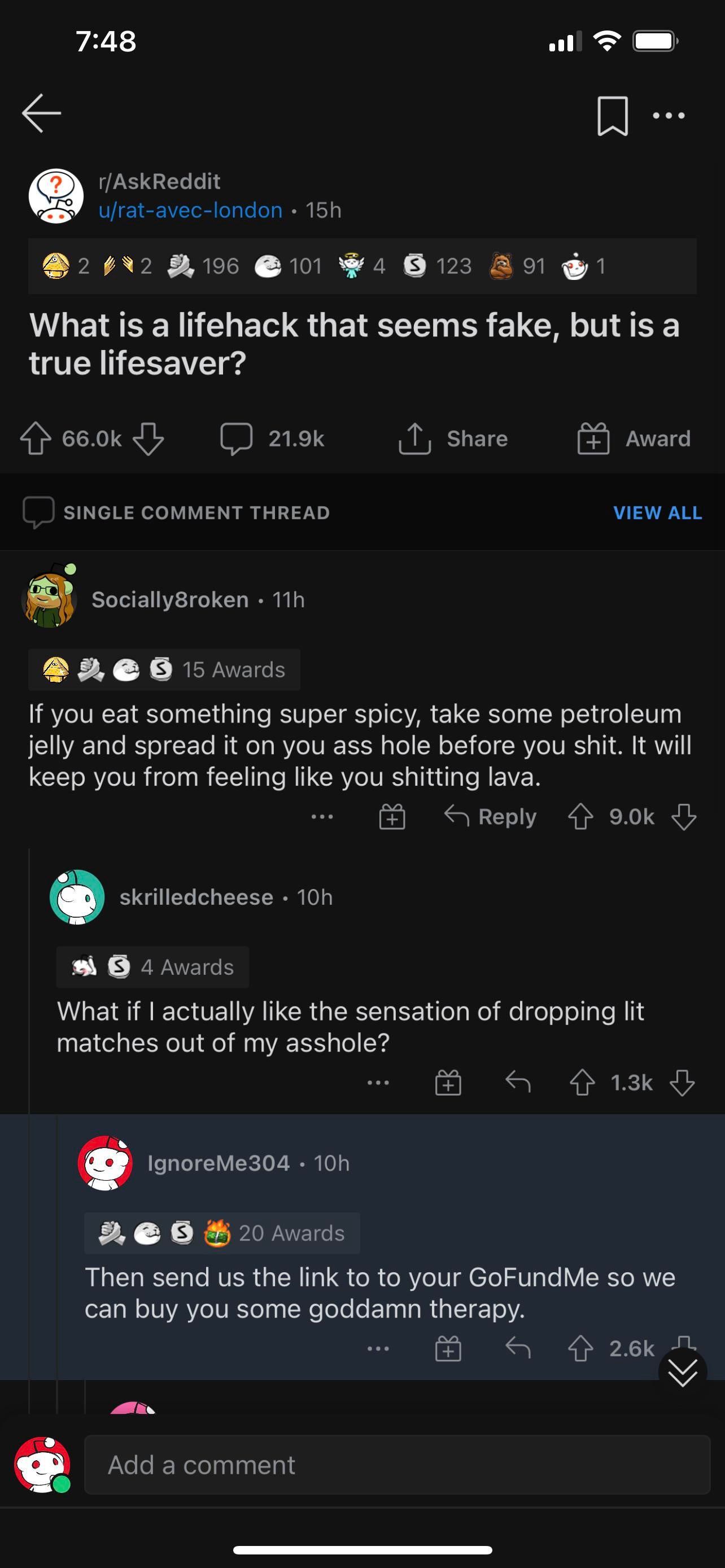Open u/rat-avec-london profile link
Image resolution: width=725 pixels, height=1568 pixels.
(x=190, y=210)
